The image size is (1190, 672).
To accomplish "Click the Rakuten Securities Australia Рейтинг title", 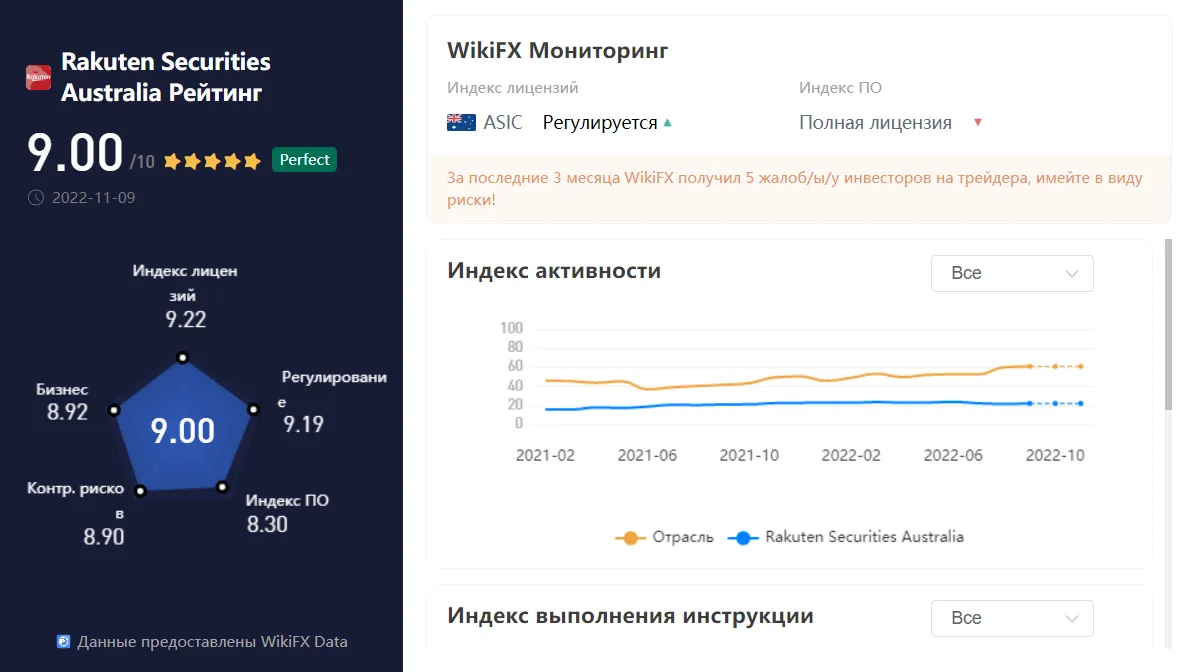I will pos(165,77).
